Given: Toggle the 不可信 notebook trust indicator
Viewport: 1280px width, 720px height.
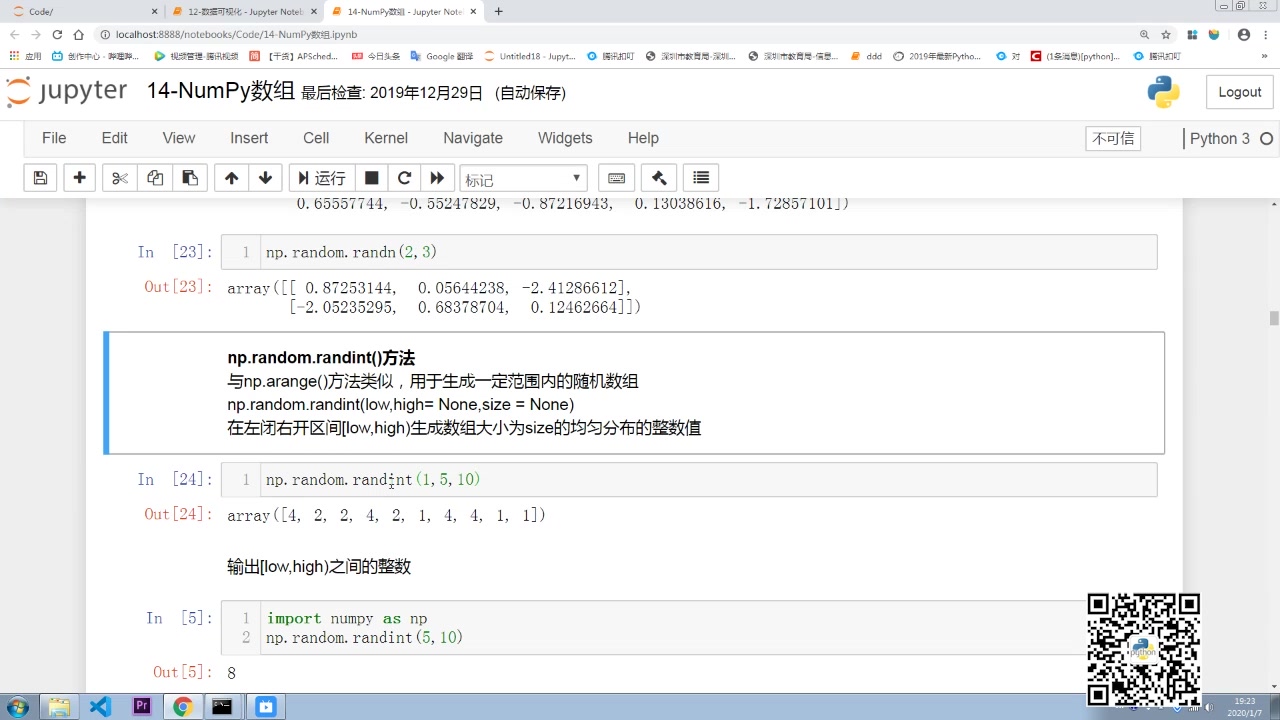Looking at the screenshot, I should tap(1113, 138).
